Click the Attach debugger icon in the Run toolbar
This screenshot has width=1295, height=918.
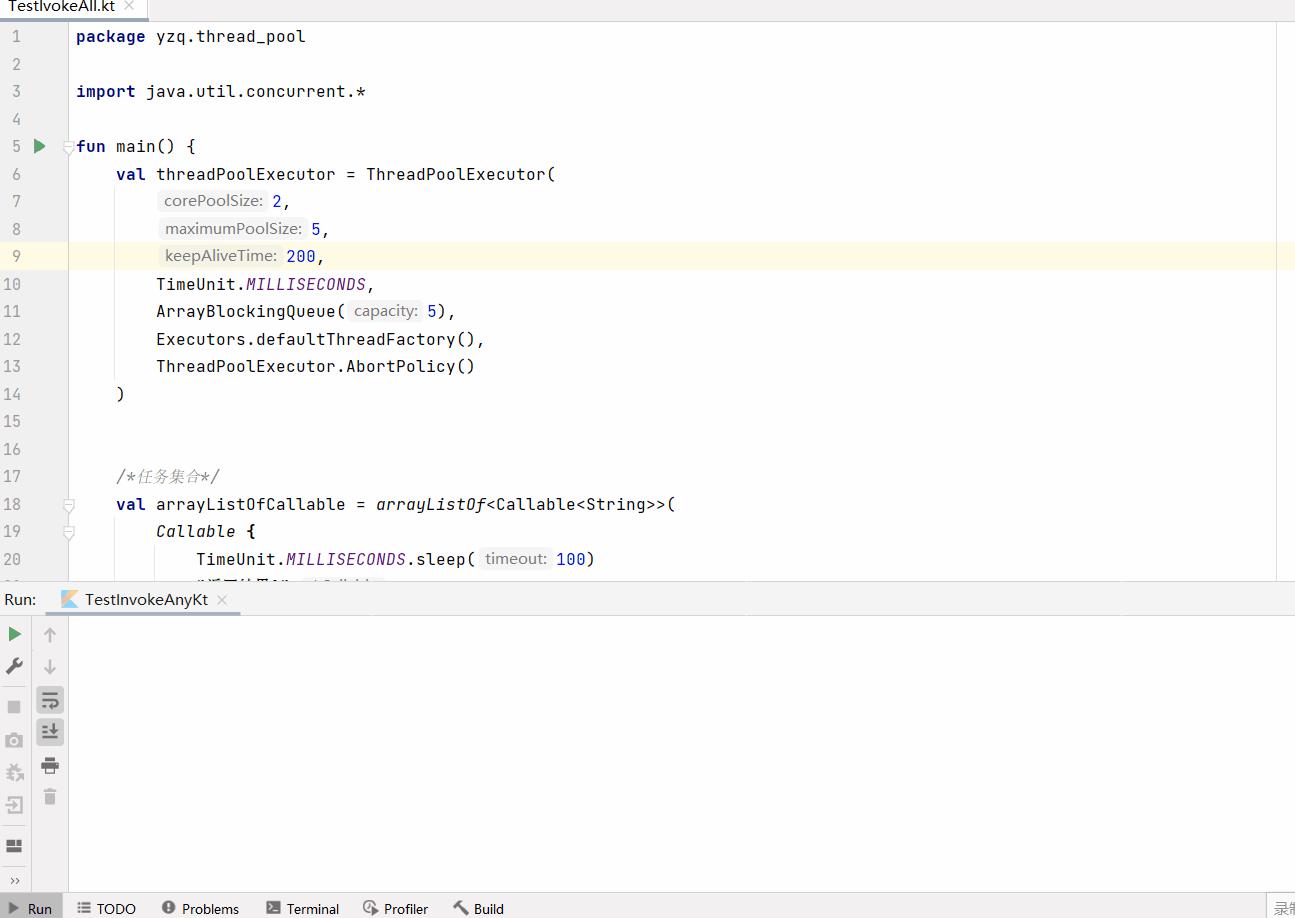pos(14,773)
